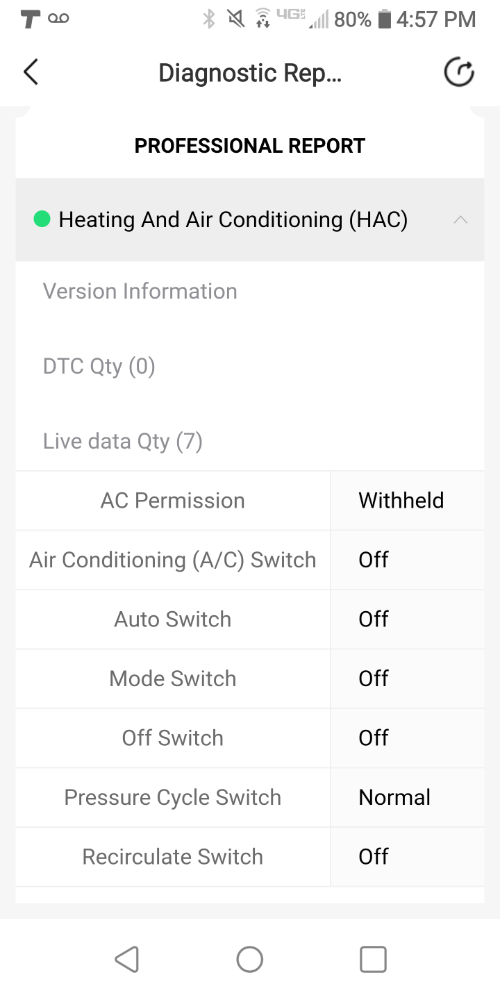The height and width of the screenshot is (1000, 500).
Task: Select the AC Permission row
Action: pos(250,501)
